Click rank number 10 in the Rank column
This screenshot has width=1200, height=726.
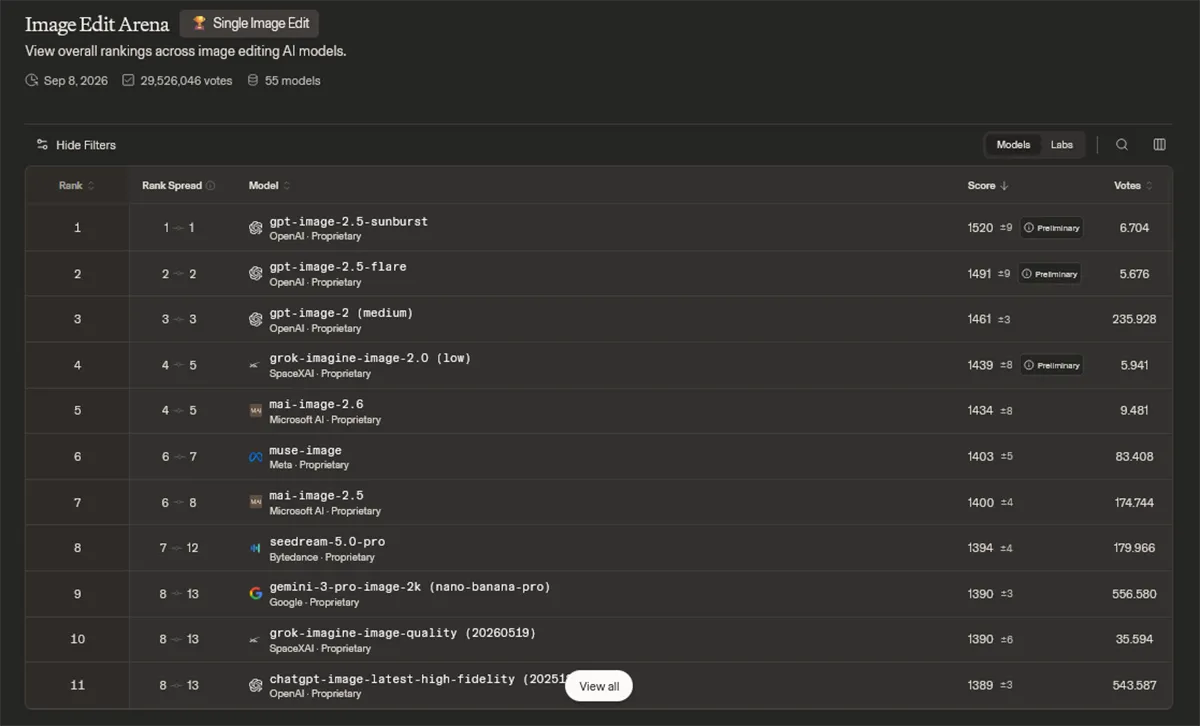[77, 639]
